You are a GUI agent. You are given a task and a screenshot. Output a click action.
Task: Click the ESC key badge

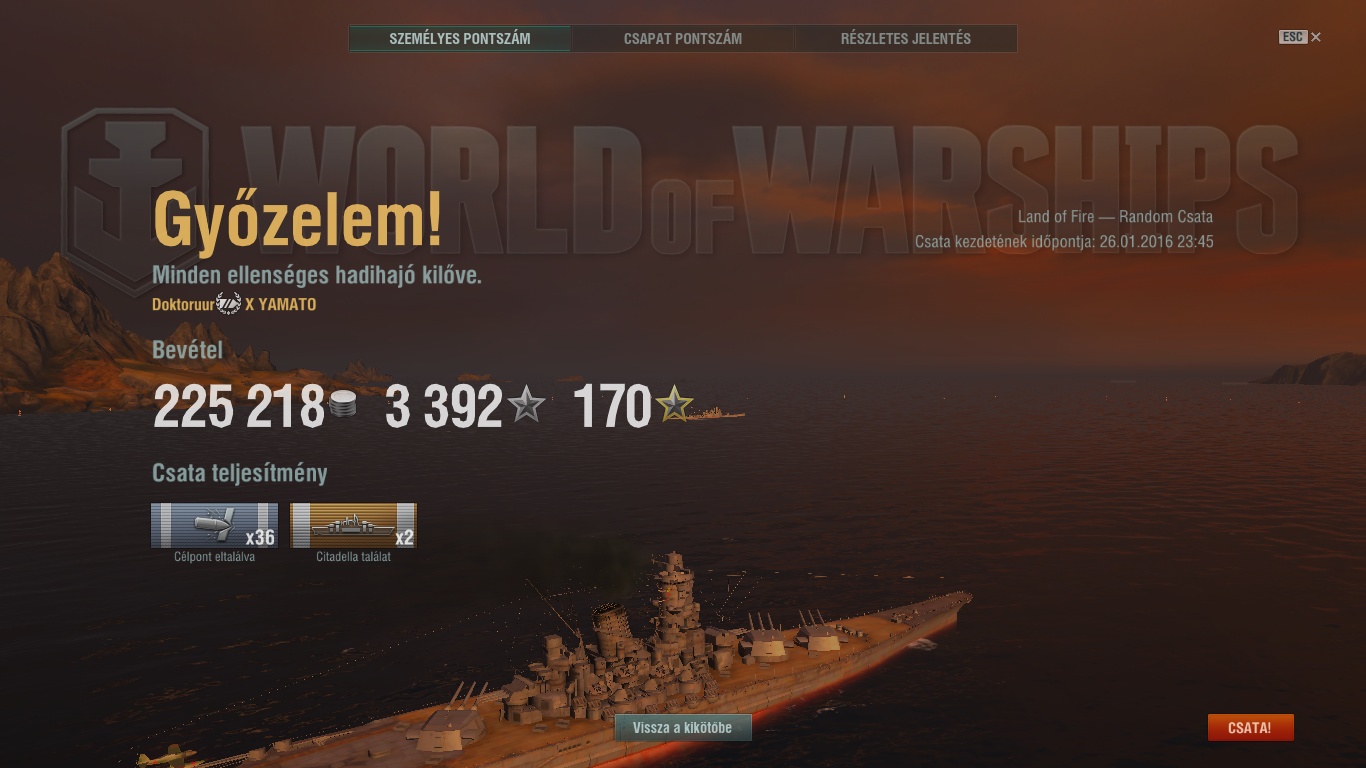pos(1293,37)
